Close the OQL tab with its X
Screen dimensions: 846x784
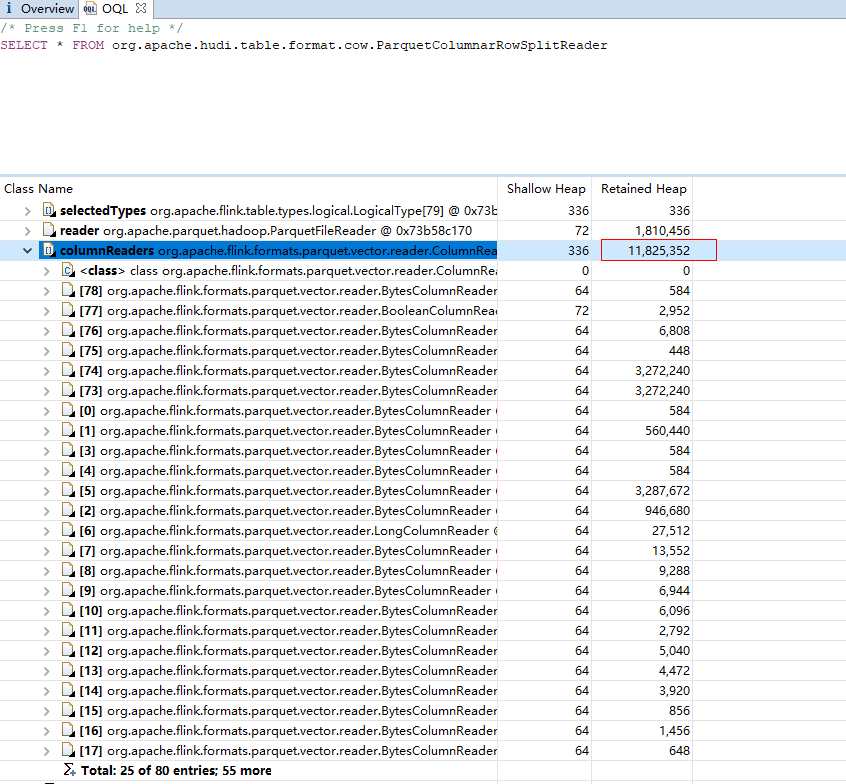(x=141, y=8)
